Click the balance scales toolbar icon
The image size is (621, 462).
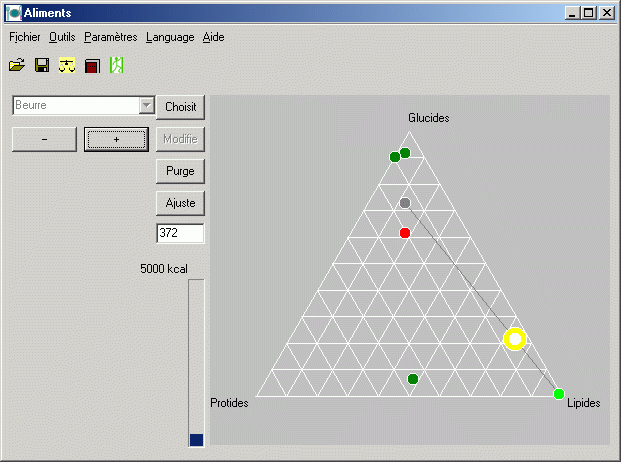(67, 66)
